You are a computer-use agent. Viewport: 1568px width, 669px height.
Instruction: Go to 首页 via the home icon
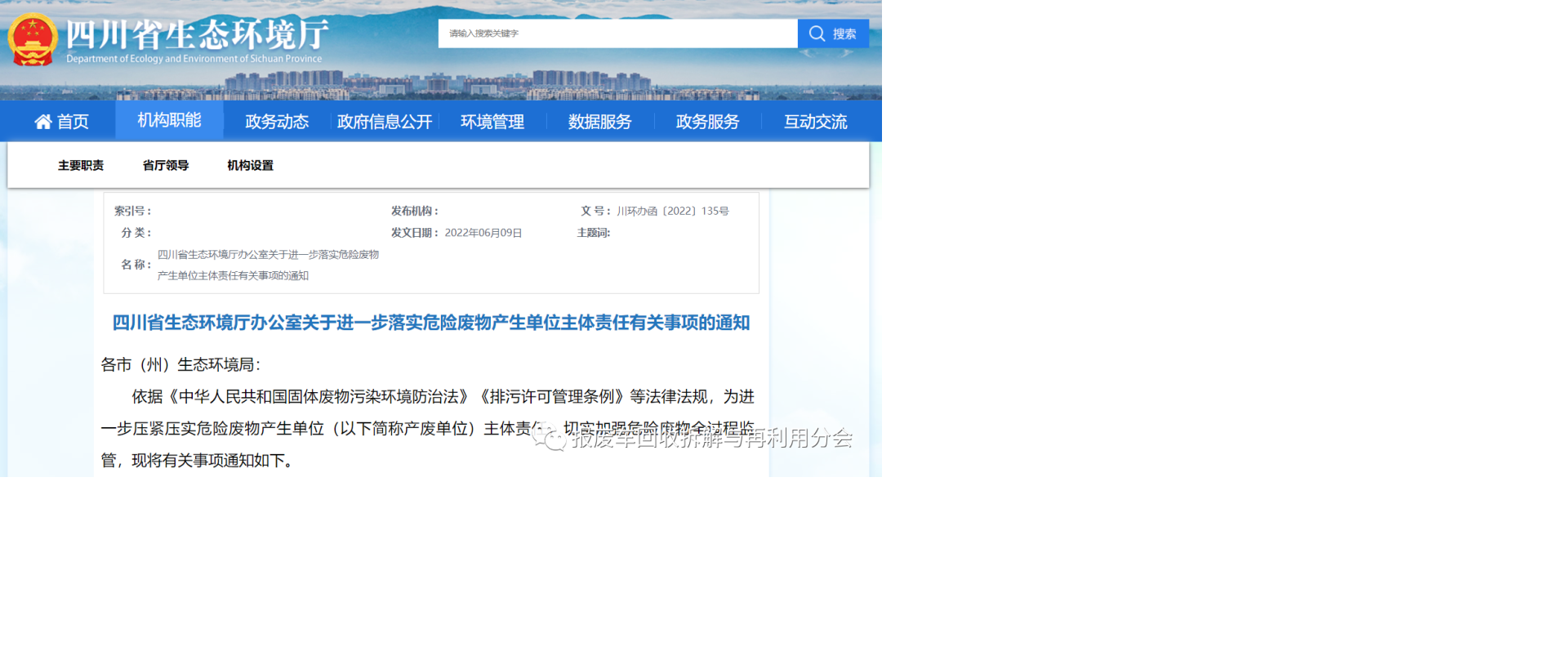coord(43,122)
